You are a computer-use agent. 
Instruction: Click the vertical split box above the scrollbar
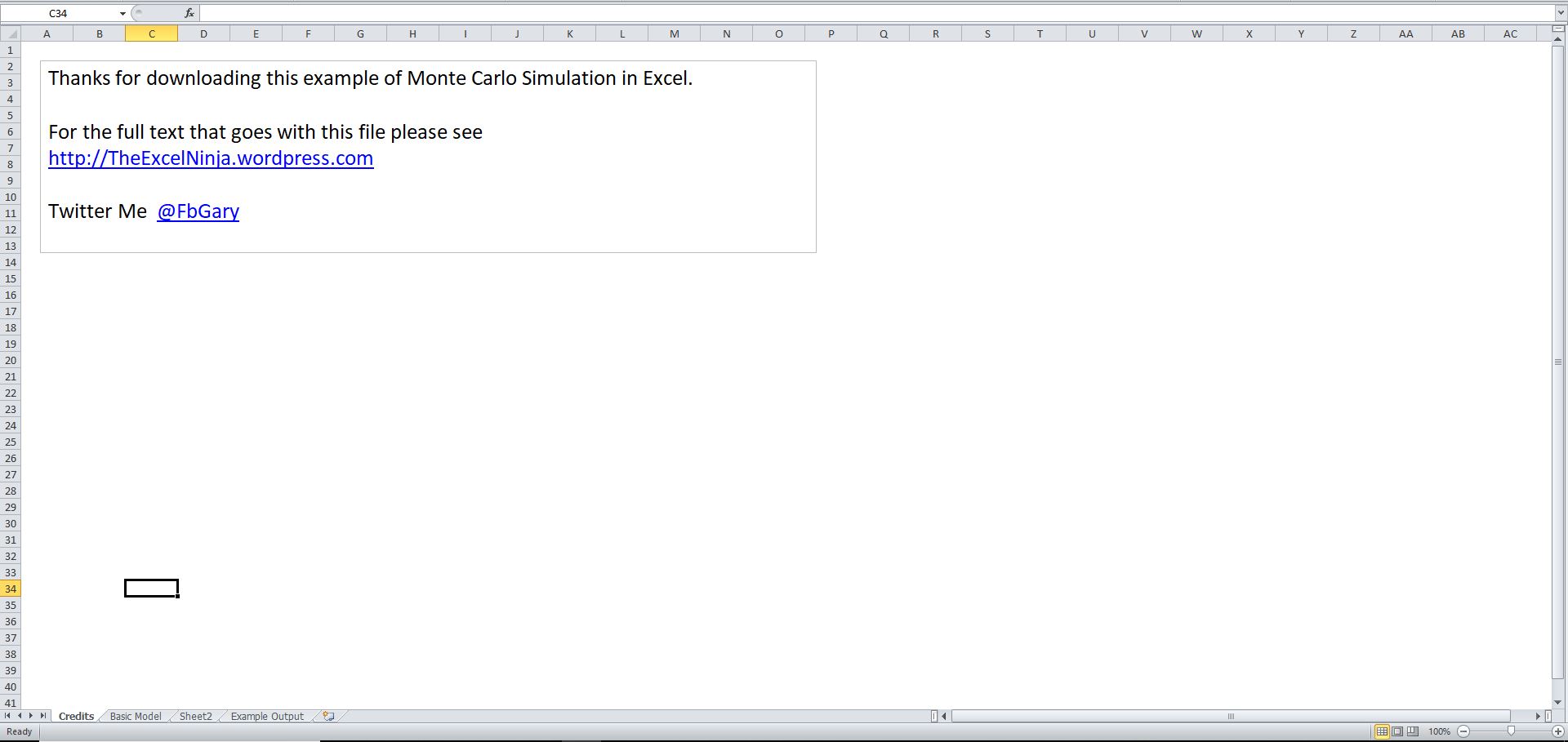[1558, 29]
